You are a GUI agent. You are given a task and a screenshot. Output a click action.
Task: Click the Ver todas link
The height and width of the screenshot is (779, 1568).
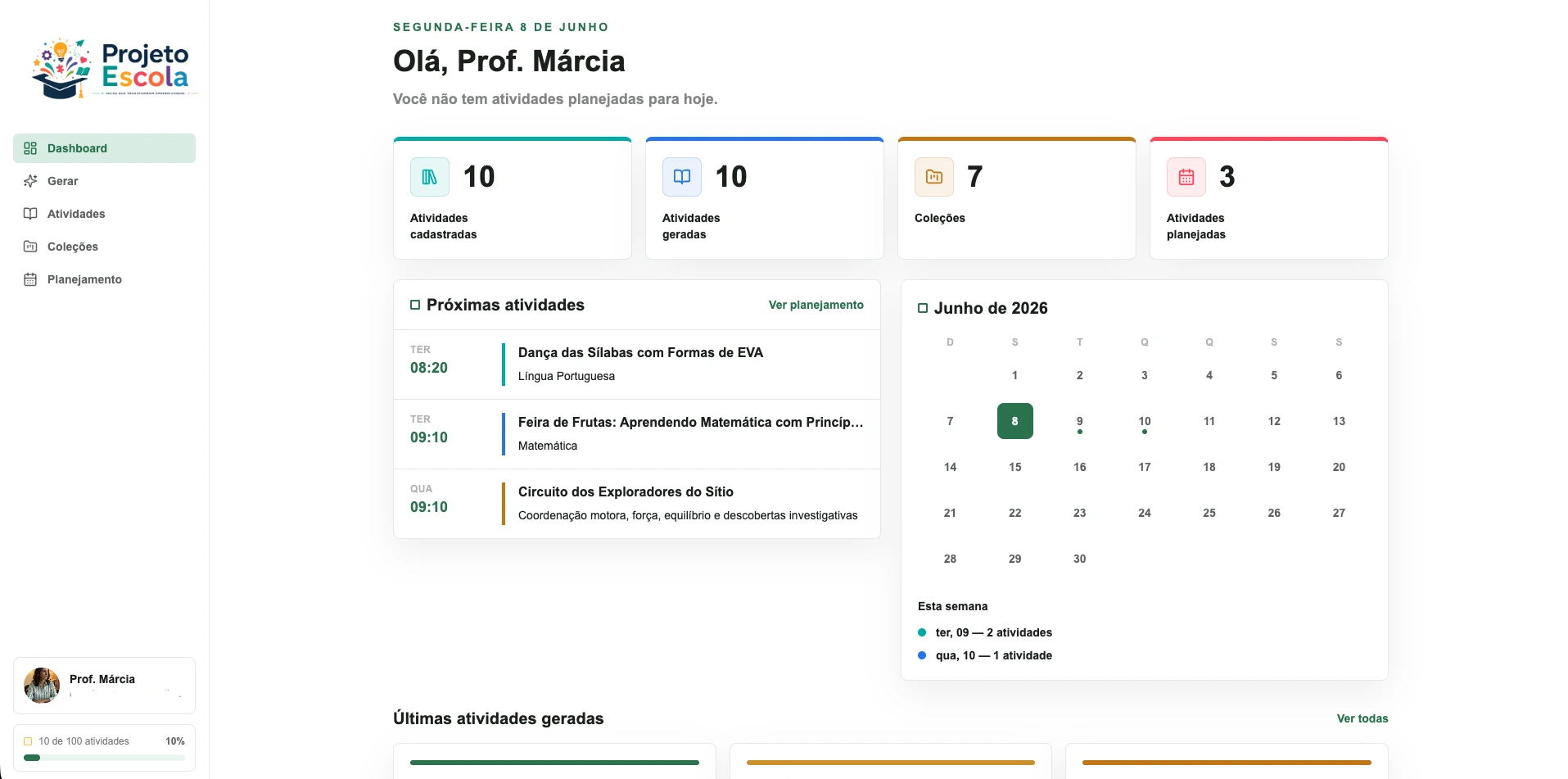tap(1362, 718)
